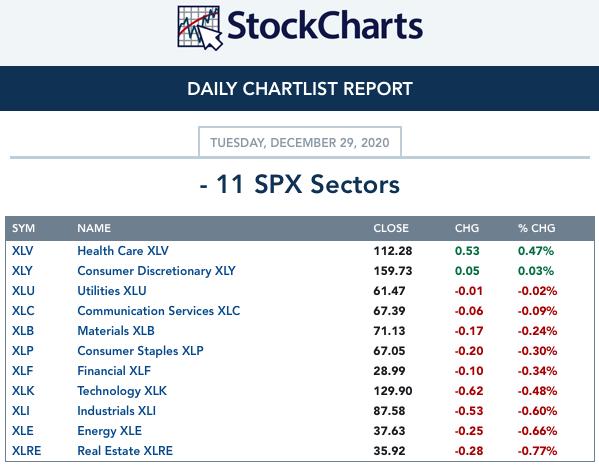Click the Utilities XLU name link
The height and width of the screenshot is (467, 599).
click(112, 291)
